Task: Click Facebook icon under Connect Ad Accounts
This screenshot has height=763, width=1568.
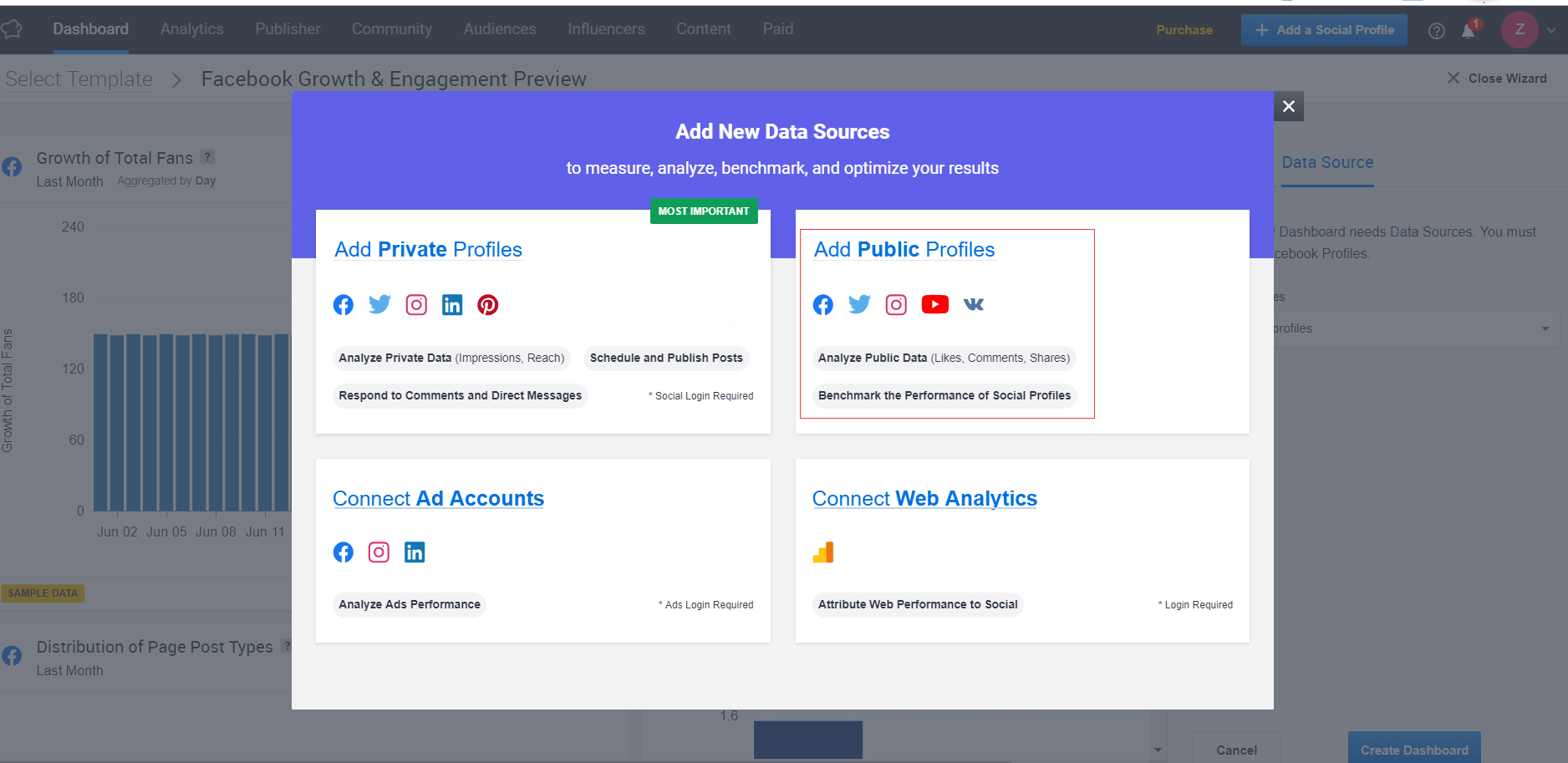Action: 344,552
